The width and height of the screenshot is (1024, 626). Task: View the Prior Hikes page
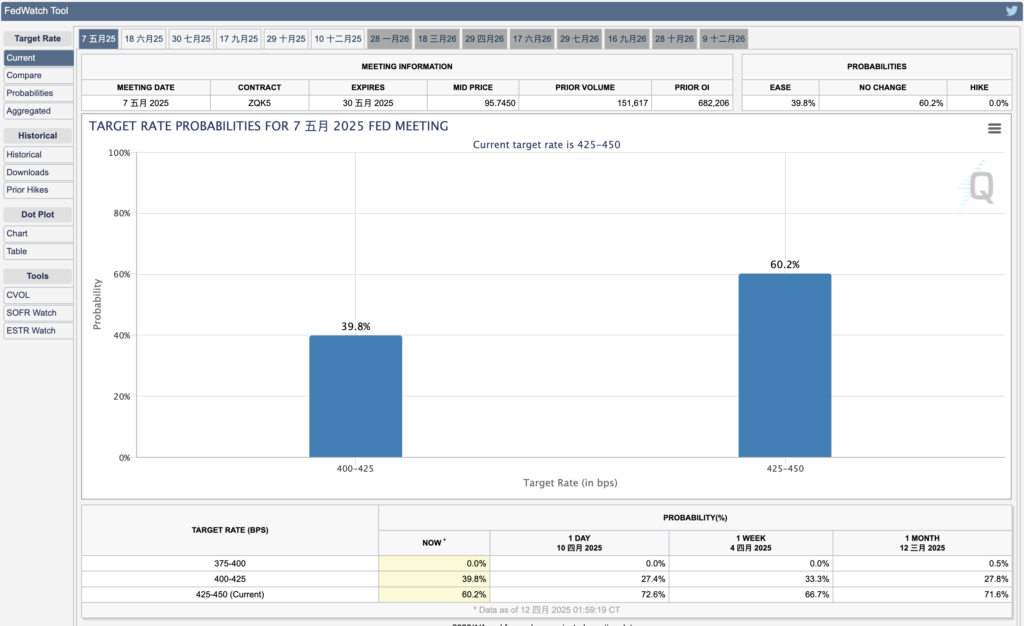coord(38,189)
